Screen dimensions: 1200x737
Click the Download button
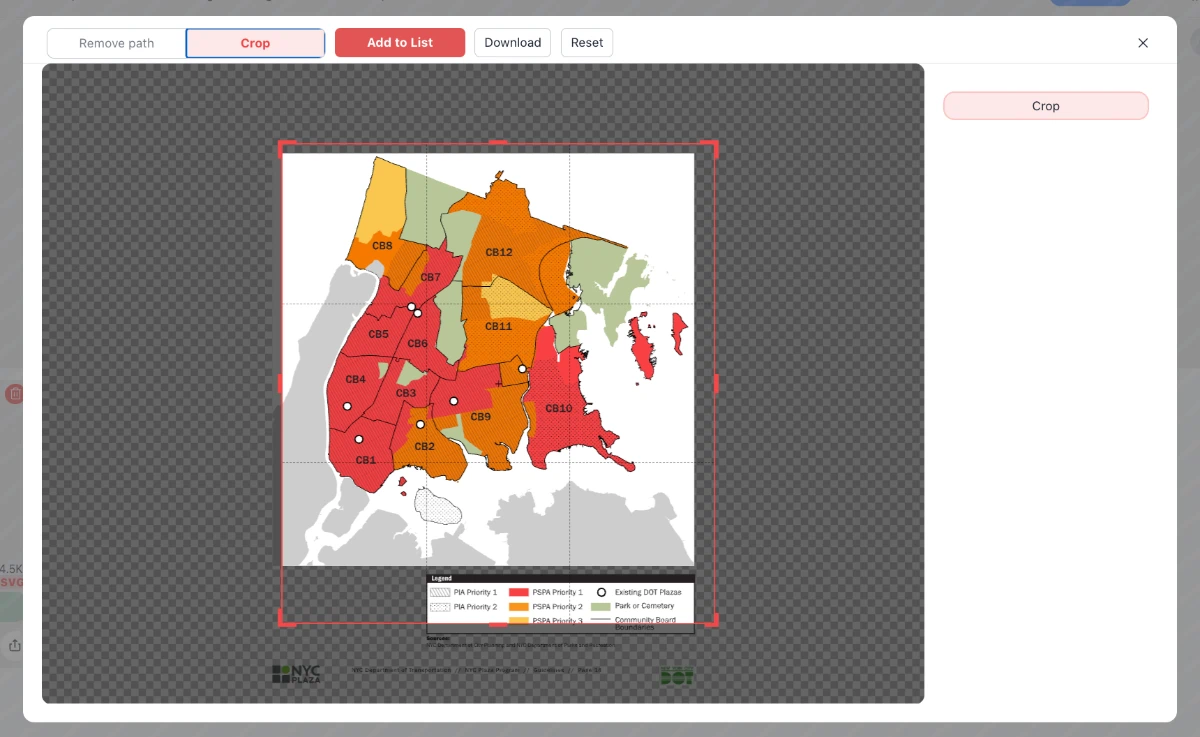coord(512,42)
